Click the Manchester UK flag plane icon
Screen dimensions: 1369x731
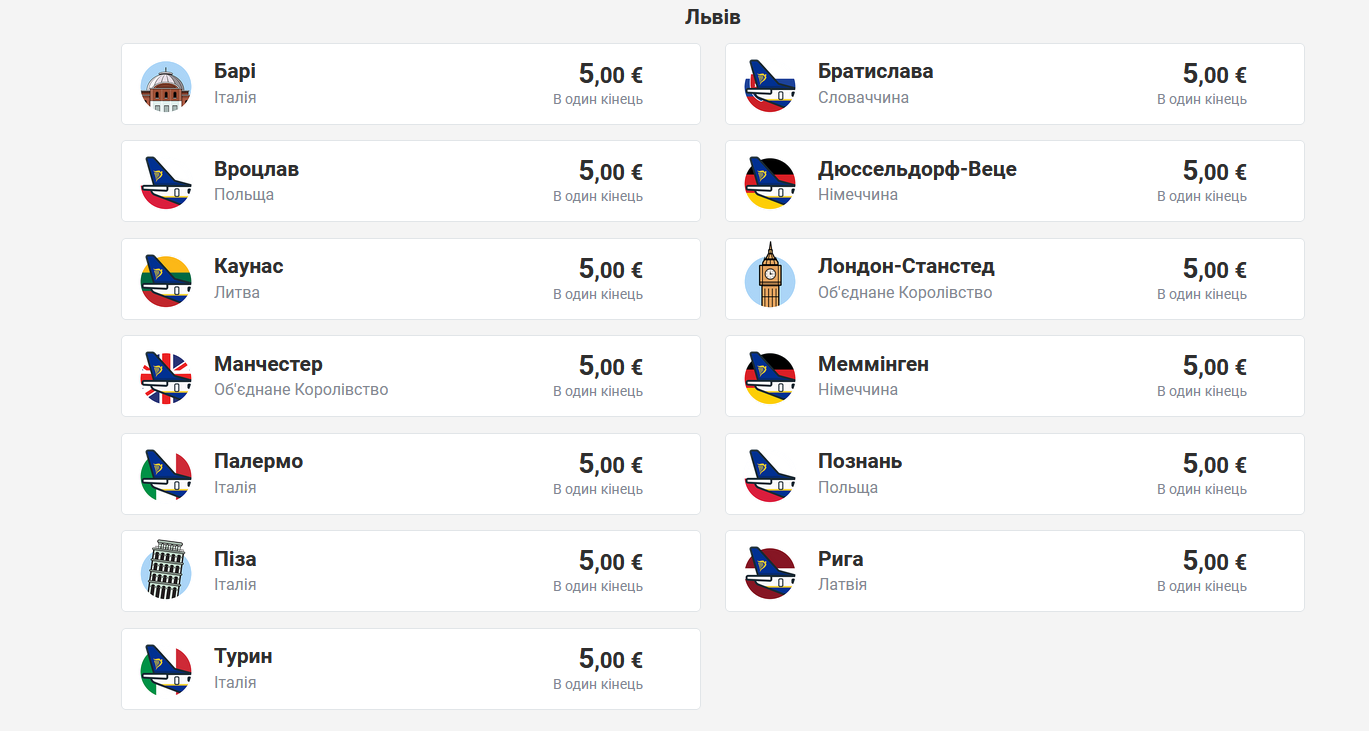[166, 378]
